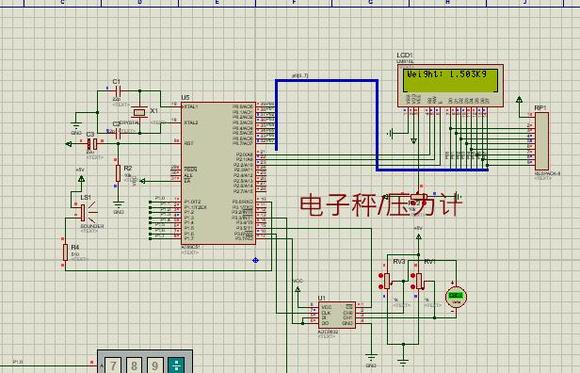580x373 pixels.
Task: Select the U5 microcontroller chip body
Action: [218, 174]
